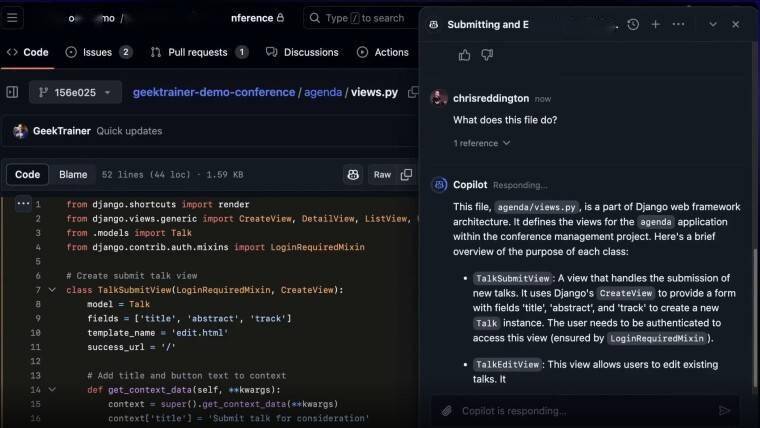Give thumbs down to previous response
The height and width of the screenshot is (428, 760).
coord(487,55)
